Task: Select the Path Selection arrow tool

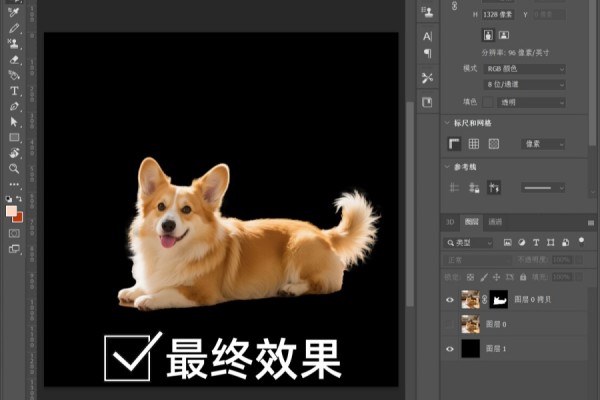Action: point(14,122)
